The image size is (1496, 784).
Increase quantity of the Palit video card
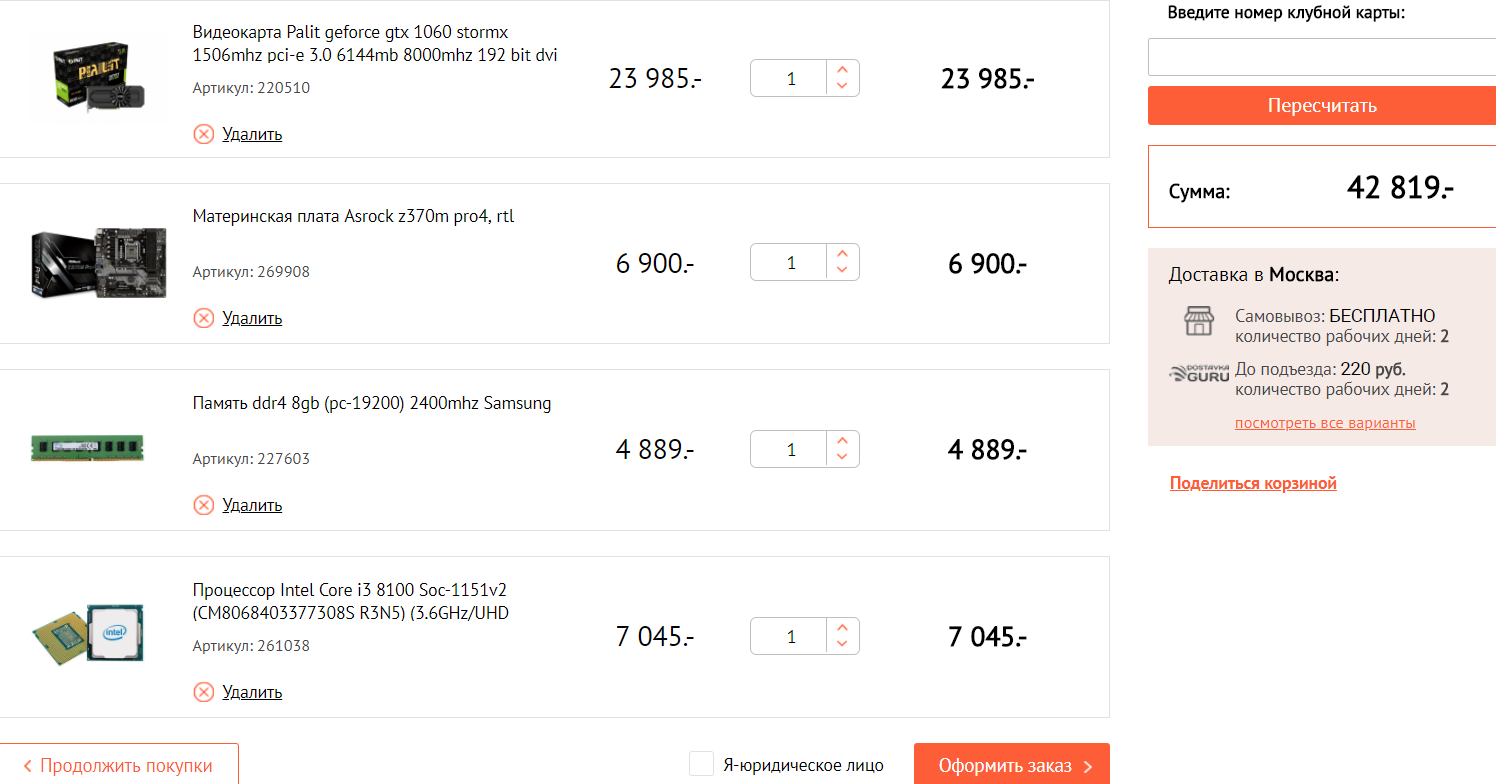pos(842,70)
